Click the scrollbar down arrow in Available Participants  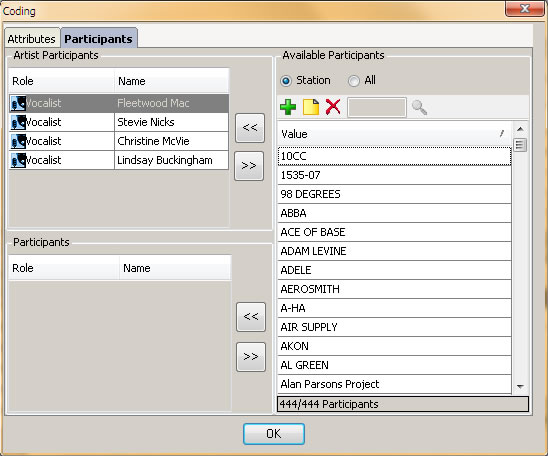pos(520,386)
